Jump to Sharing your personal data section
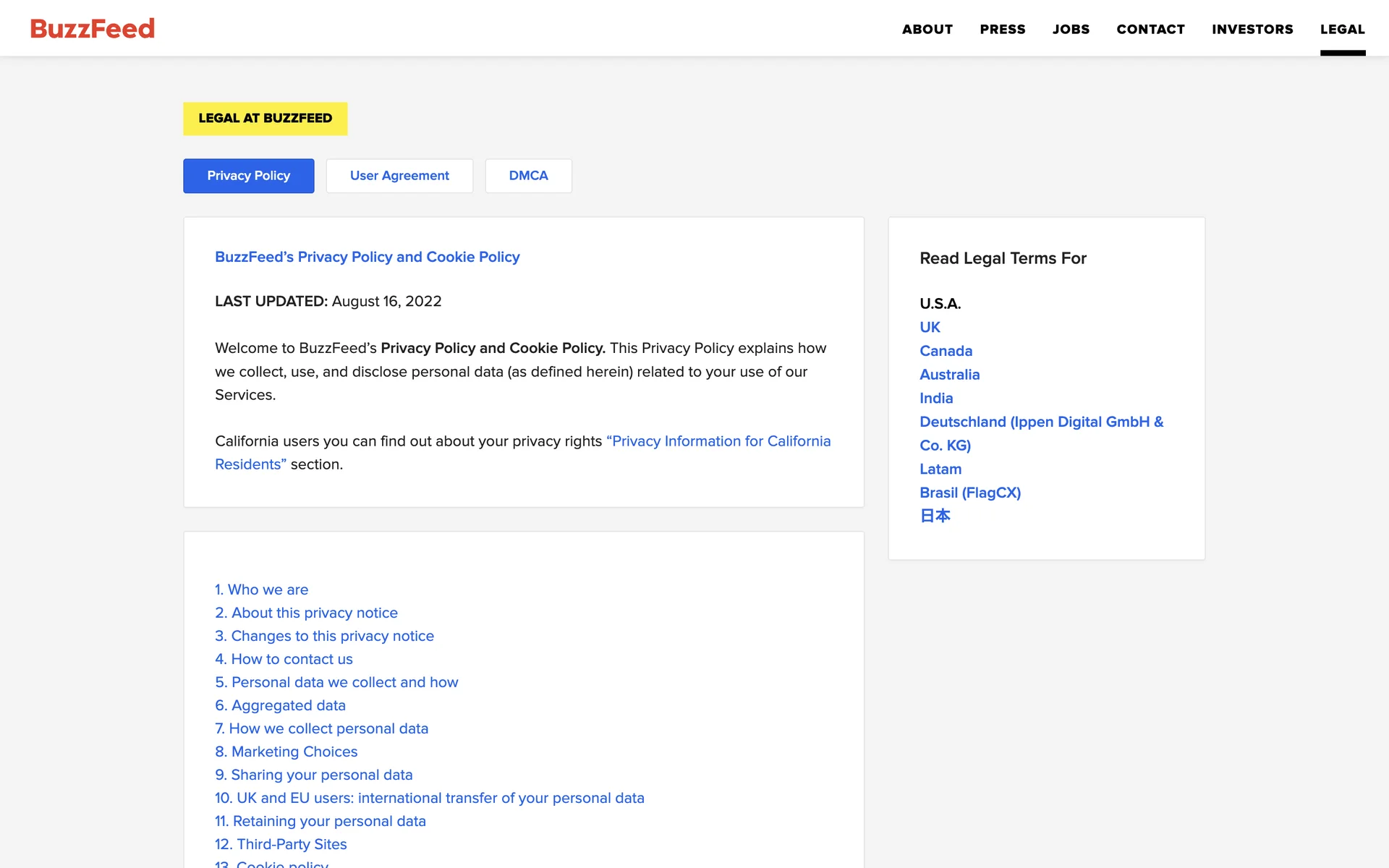The image size is (1389, 868). click(x=313, y=775)
